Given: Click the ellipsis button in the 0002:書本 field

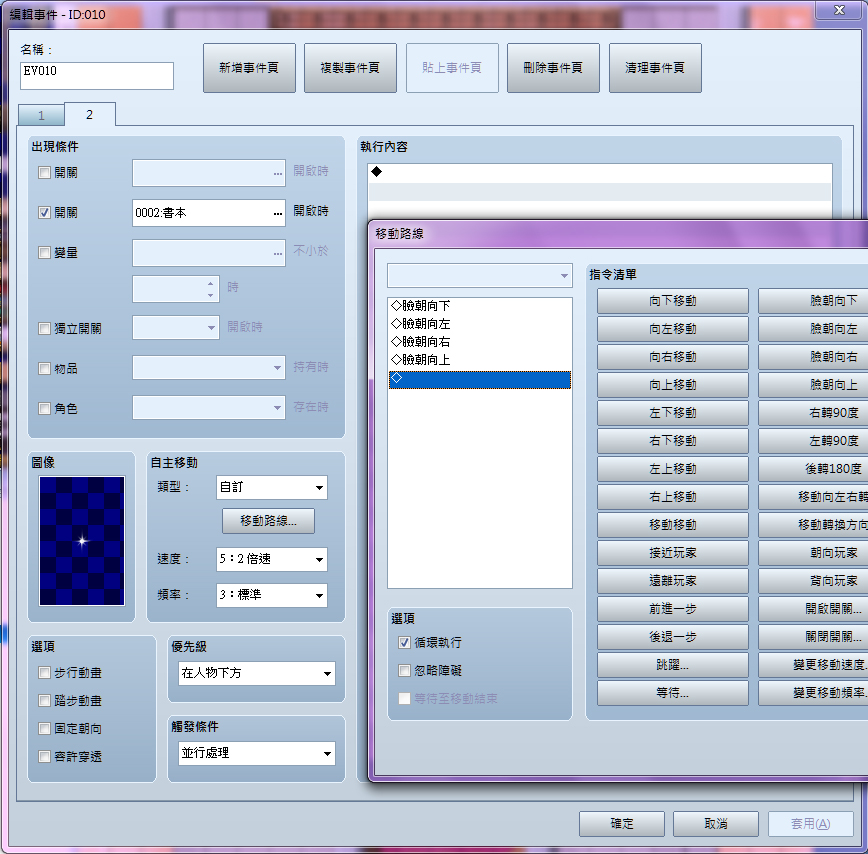Looking at the screenshot, I should 277,214.
